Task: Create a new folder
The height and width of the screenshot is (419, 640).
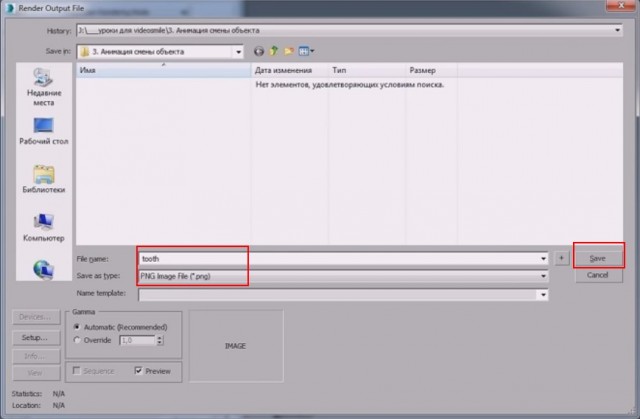Action: point(286,51)
